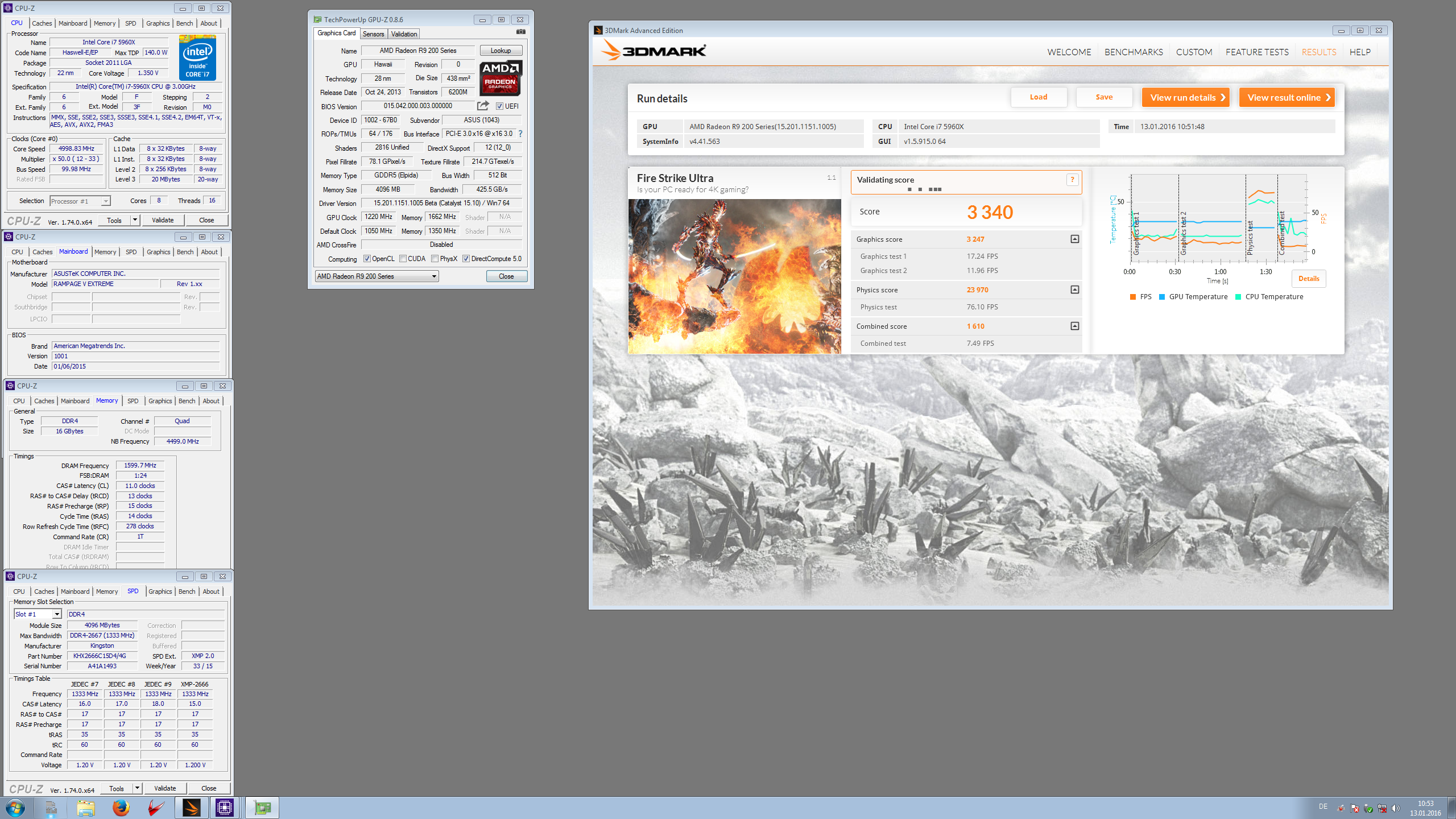Screen dimensions: 1456x819
Task: Click the Bus Interface question mark in GPU-Z
Action: [x=520, y=134]
